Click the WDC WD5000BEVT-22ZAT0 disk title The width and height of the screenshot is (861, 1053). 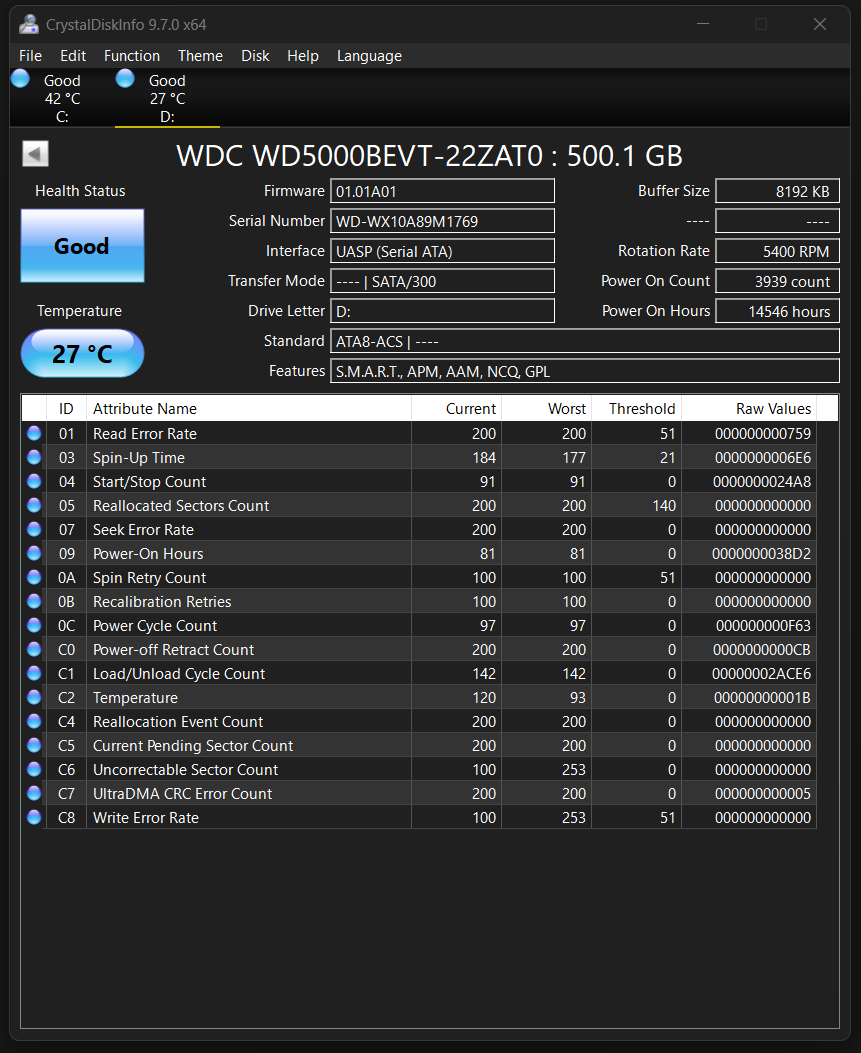tap(430, 156)
